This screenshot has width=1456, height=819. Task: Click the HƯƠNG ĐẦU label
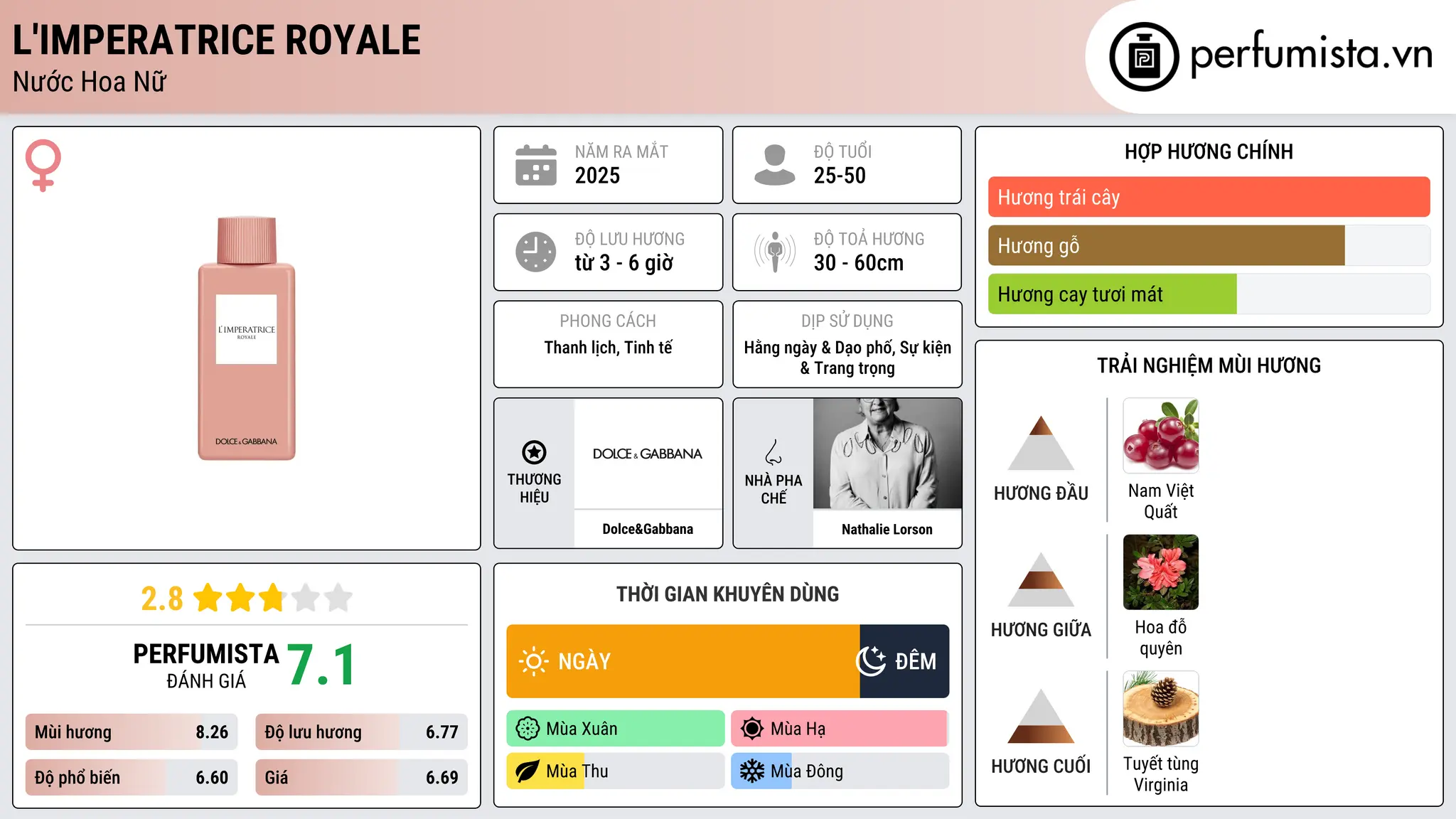[x=1041, y=493]
